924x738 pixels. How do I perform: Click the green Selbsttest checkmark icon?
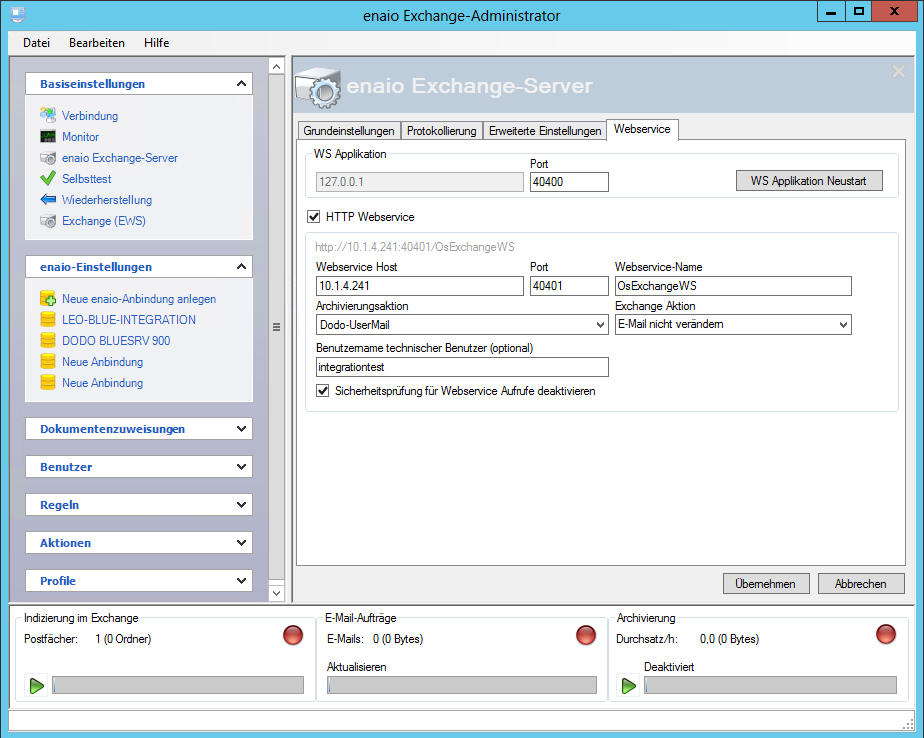[x=47, y=179]
